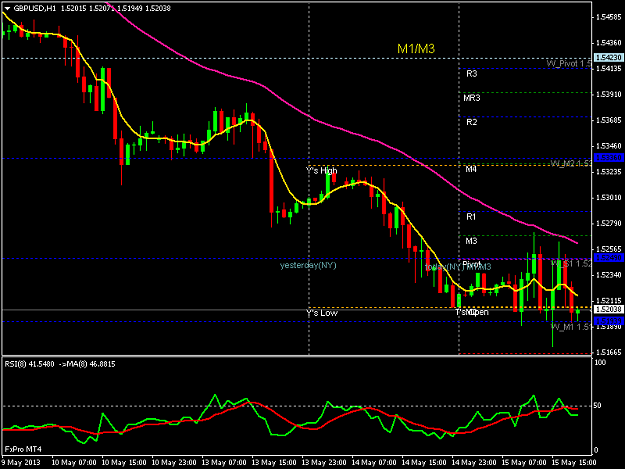The image size is (625, 469).
Task: Click the 14 May 07:00 time label
Action: coord(374,463)
